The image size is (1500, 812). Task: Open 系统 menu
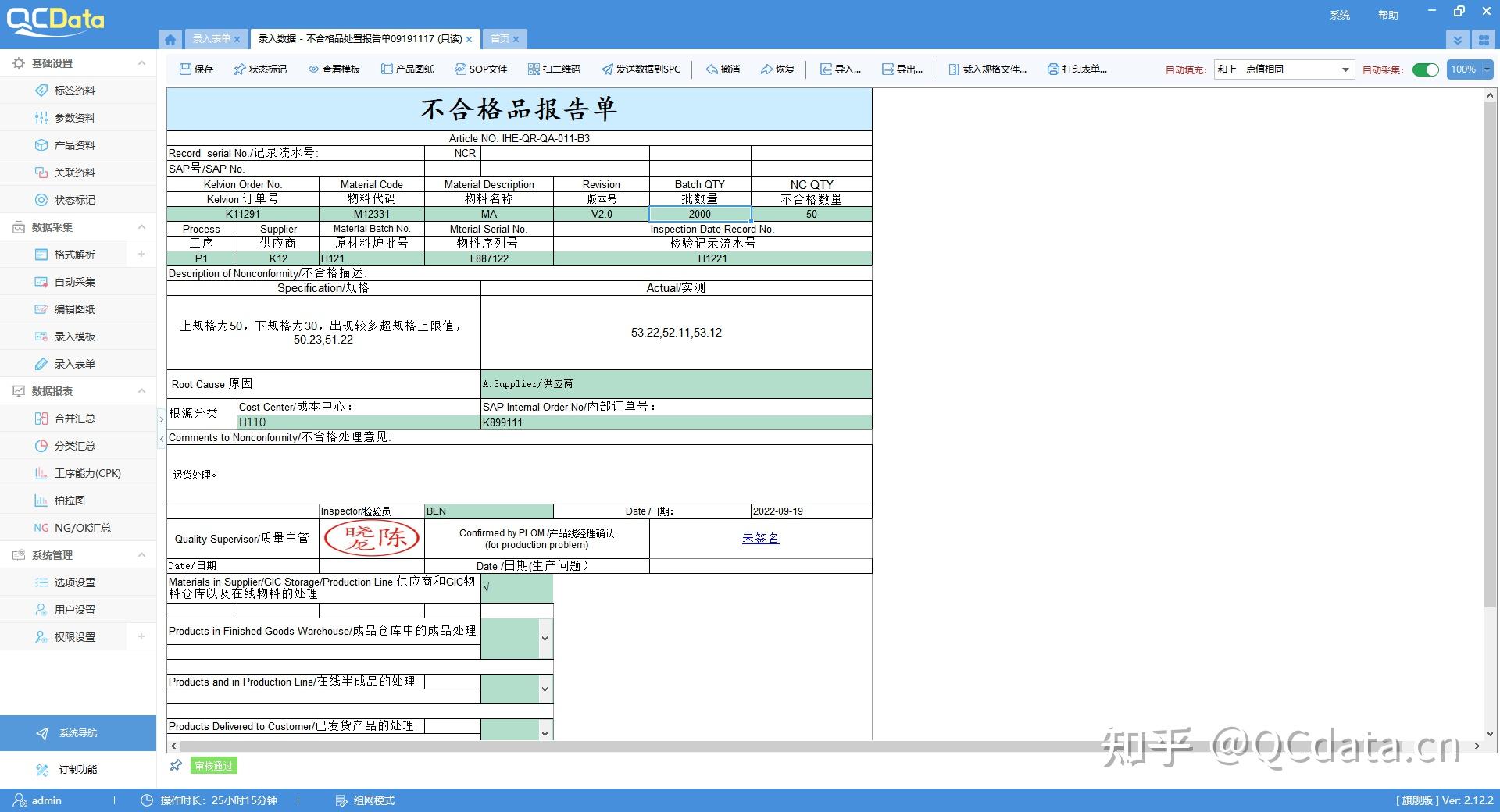pos(1340,15)
